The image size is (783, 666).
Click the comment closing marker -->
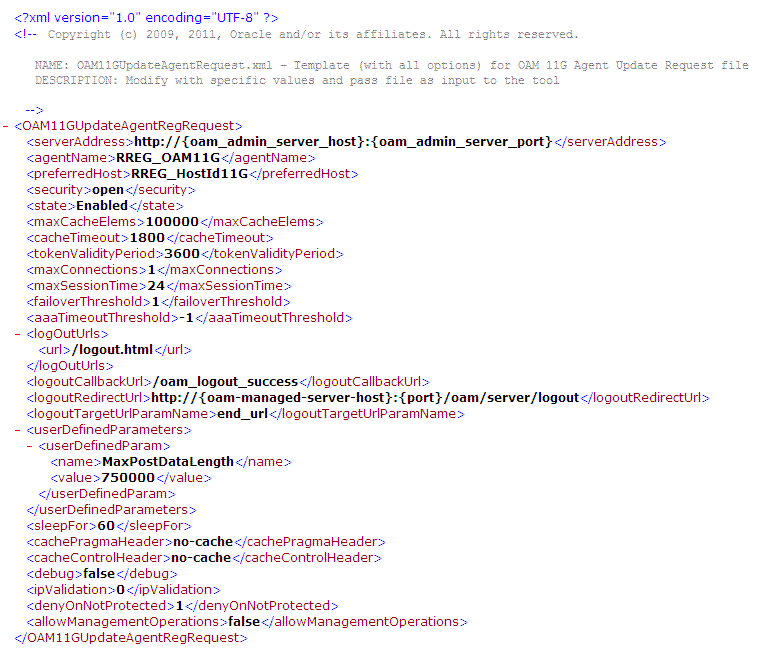[x=34, y=110]
